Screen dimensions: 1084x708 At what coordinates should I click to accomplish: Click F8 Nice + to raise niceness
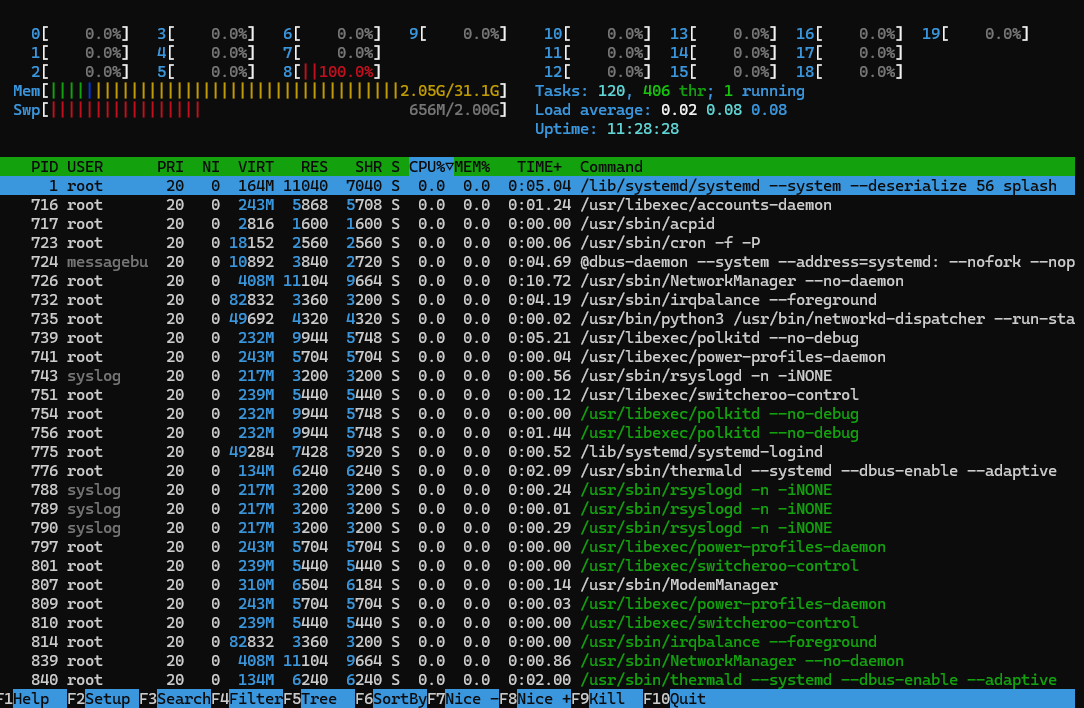pos(535,698)
